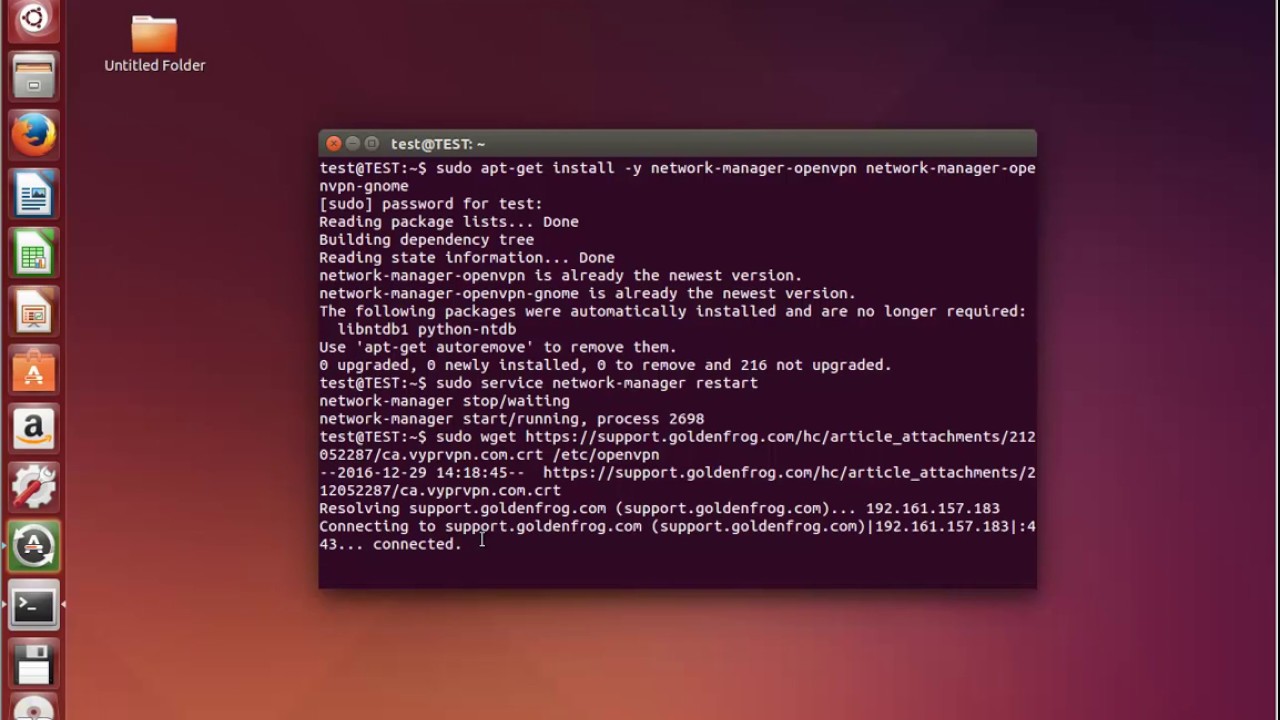Close the terminal window

pyautogui.click(x=334, y=144)
